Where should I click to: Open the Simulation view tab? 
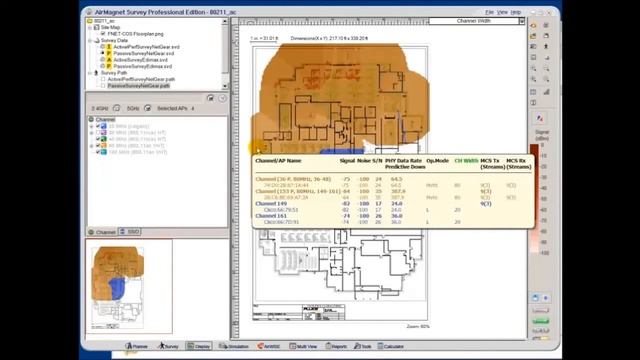(x=233, y=346)
